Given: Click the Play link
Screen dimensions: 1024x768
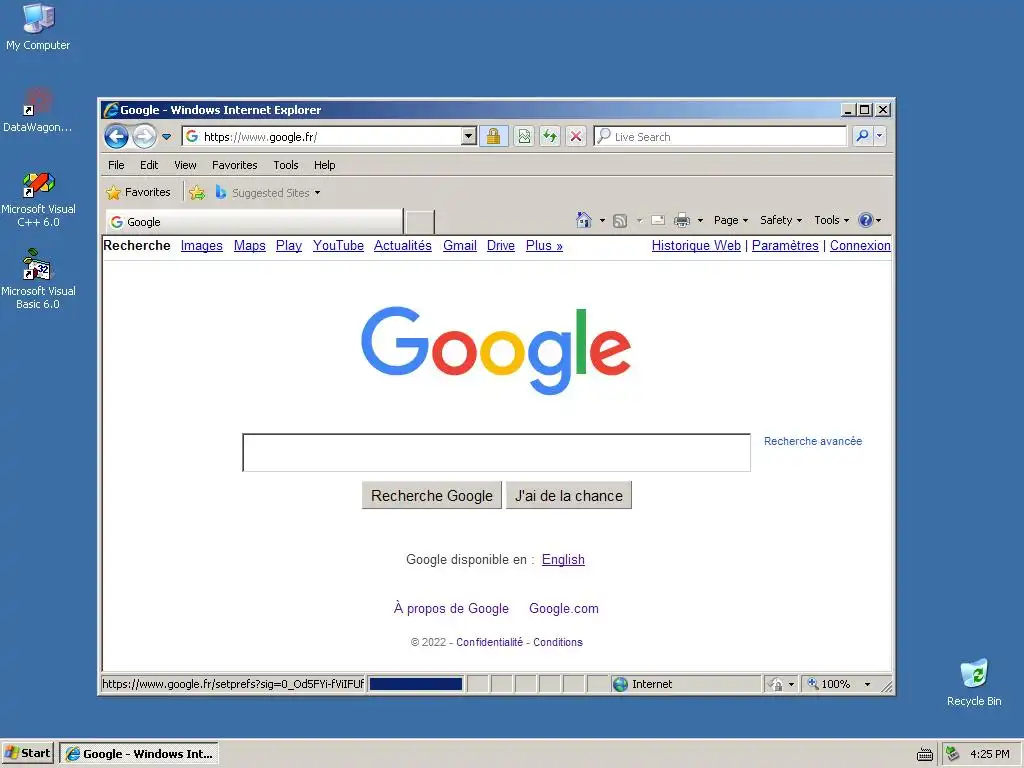Looking at the screenshot, I should [x=289, y=246].
